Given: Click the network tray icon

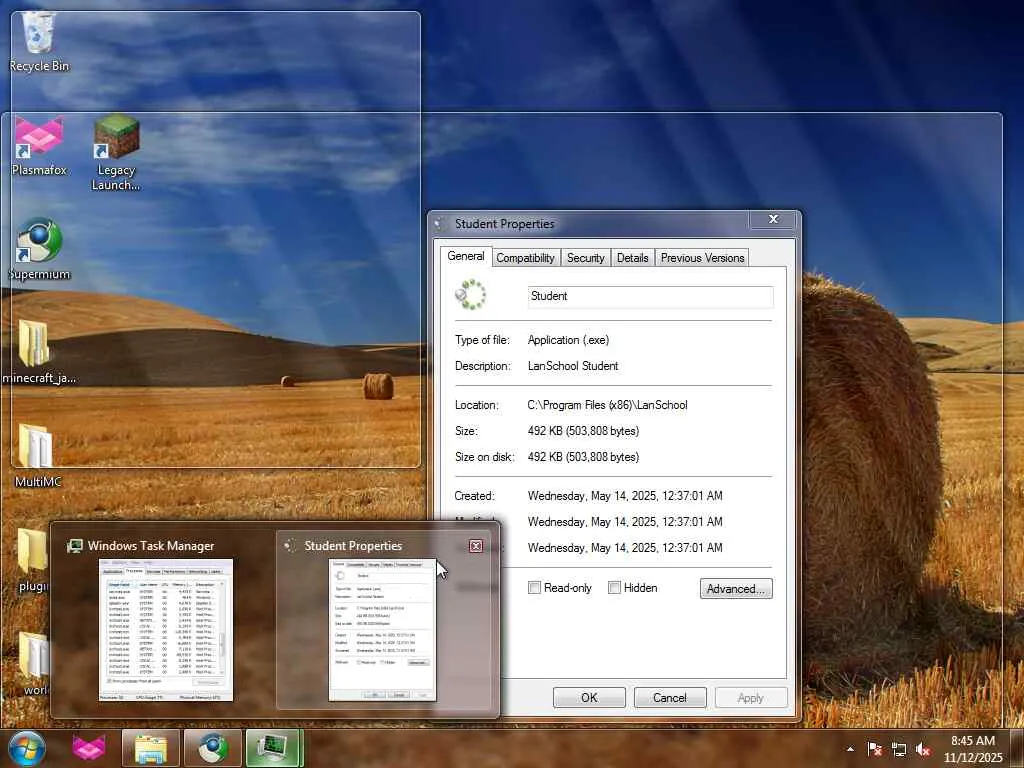Looking at the screenshot, I should coord(899,749).
